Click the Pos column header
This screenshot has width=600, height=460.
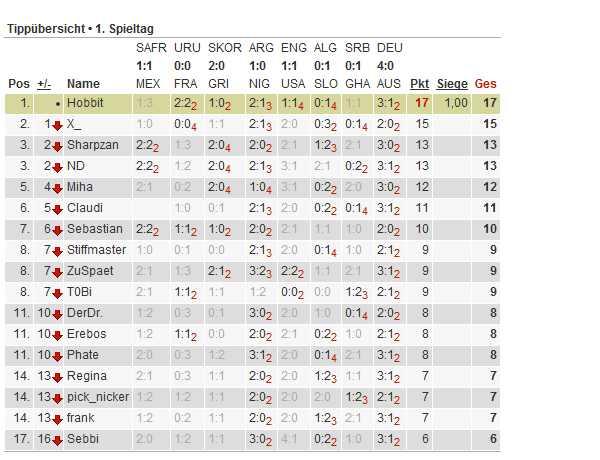pos(18,83)
